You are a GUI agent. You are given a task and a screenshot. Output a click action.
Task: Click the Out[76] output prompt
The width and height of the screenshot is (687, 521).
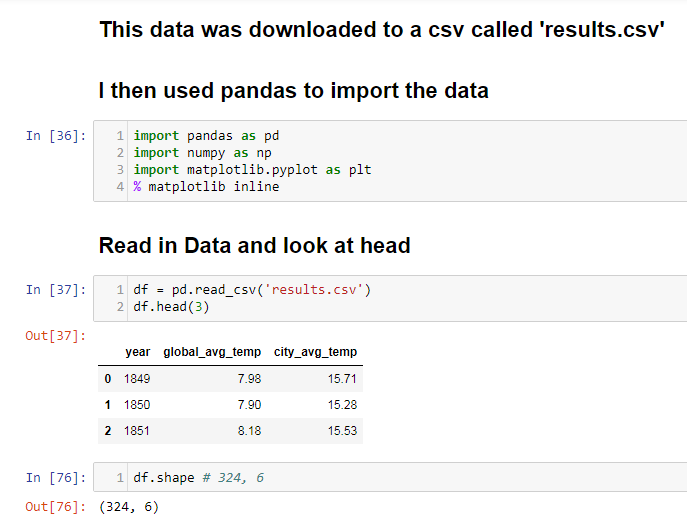[56, 507]
